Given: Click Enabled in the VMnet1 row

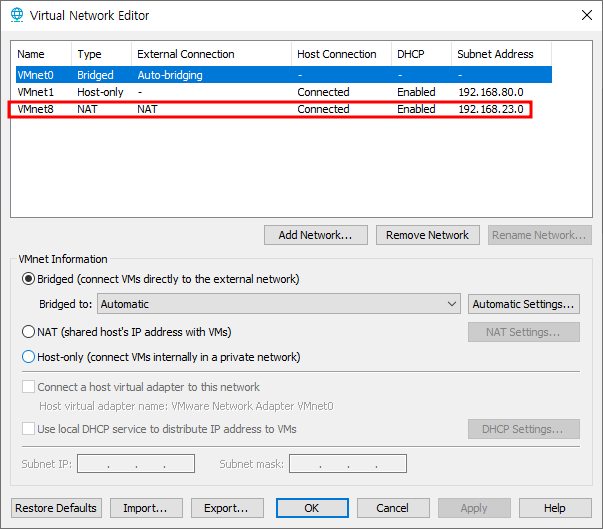Looking at the screenshot, I should click(416, 92).
